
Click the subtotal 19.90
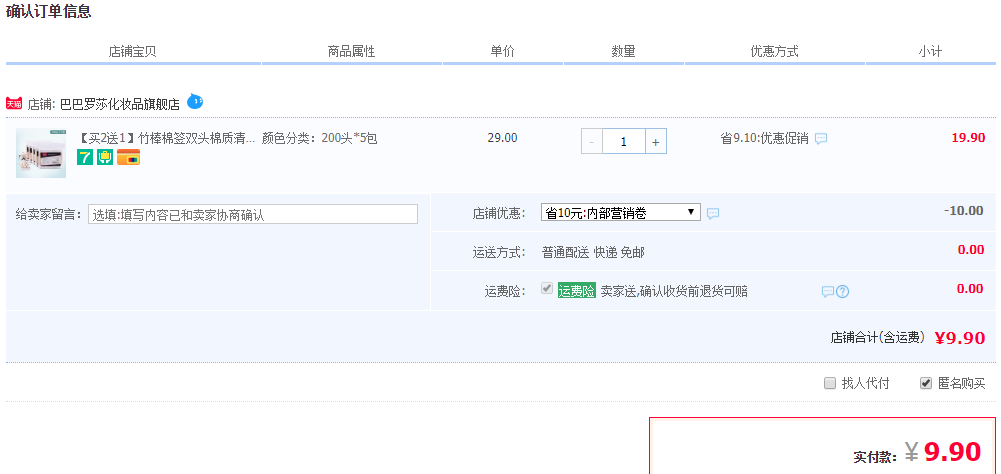coord(968,137)
